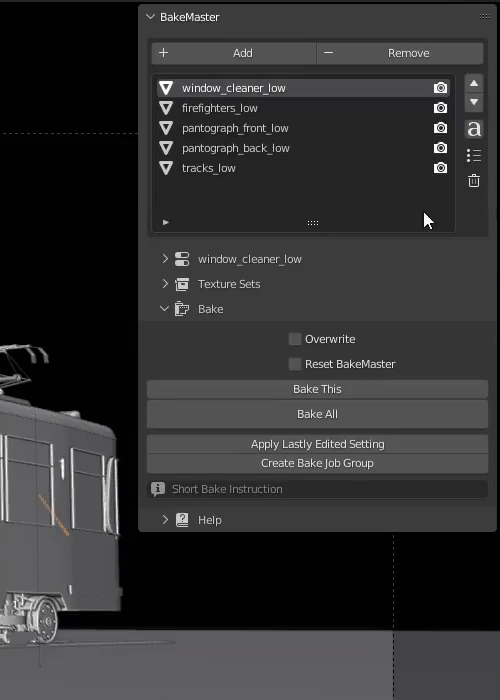This screenshot has width=500, height=700.
Task: Click the Texture Sets box icon
Action: 182,284
